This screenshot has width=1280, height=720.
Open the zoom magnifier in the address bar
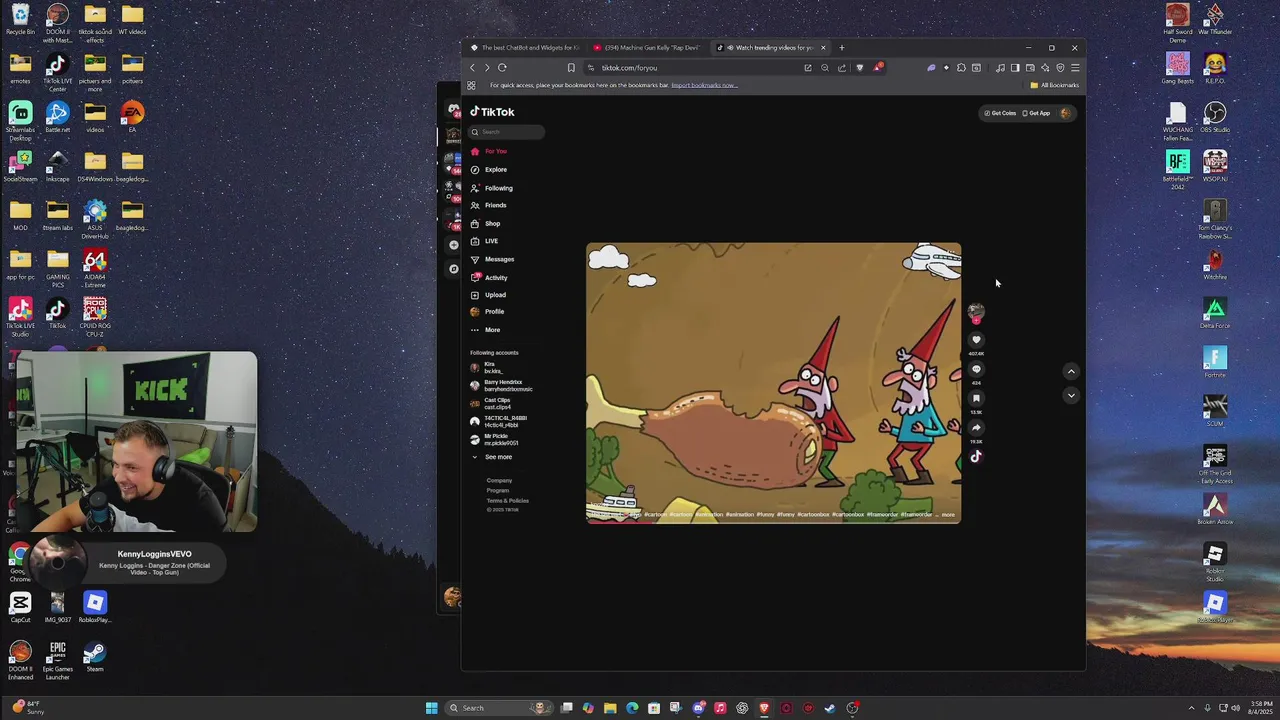tap(825, 68)
